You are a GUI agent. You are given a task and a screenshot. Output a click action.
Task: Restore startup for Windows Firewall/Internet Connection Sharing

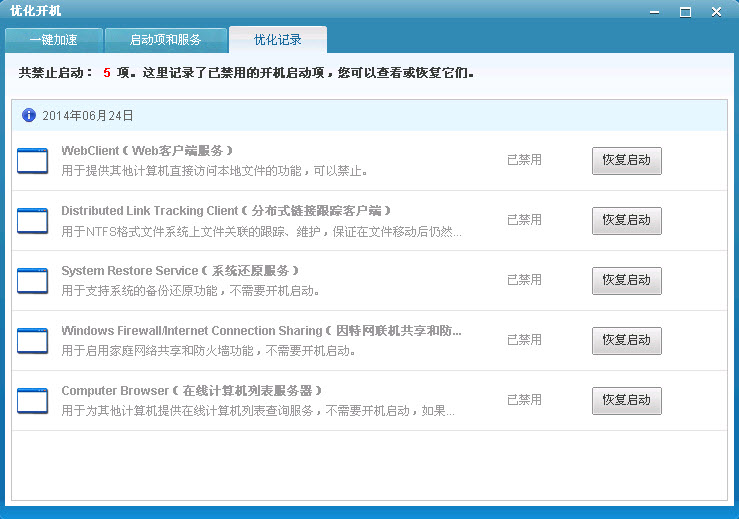point(626,341)
